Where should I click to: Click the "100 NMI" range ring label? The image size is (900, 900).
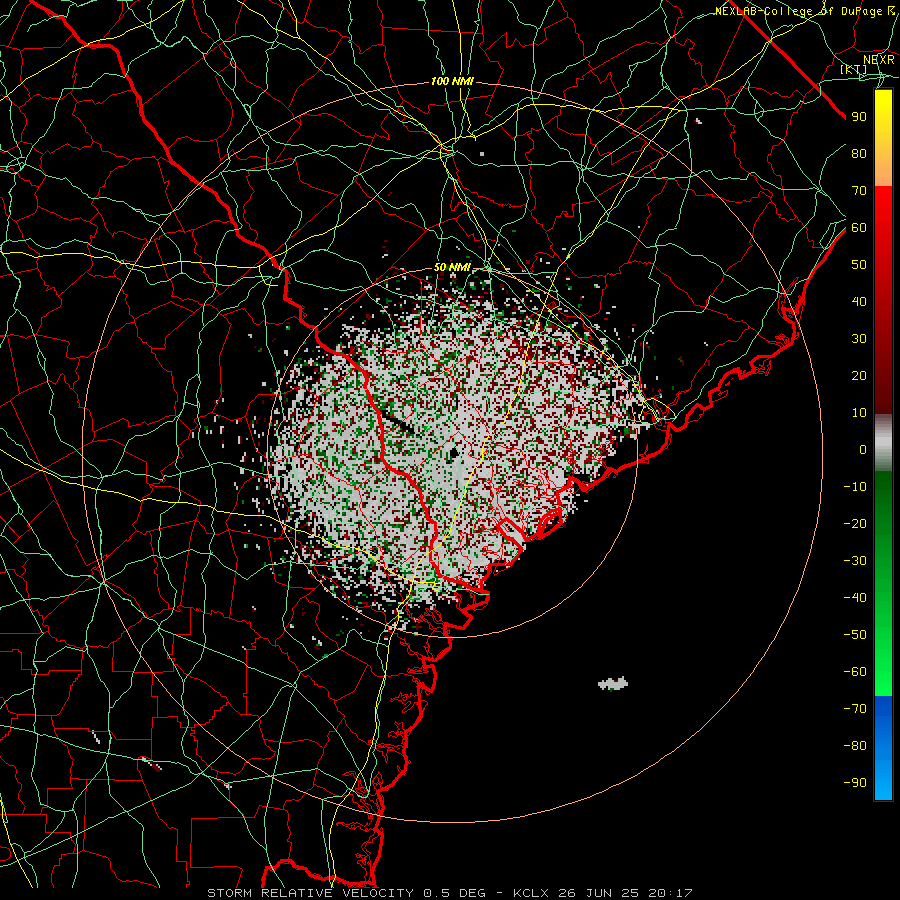[x=452, y=82]
